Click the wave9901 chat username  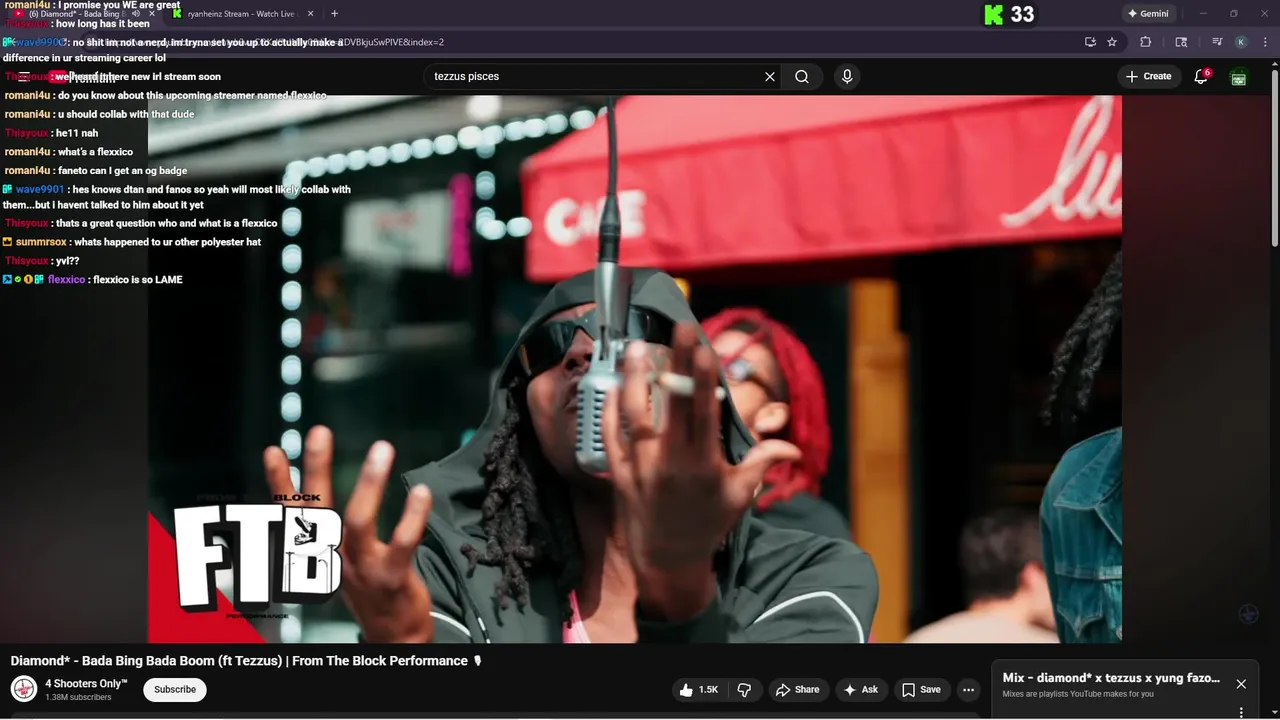tap(40, 189)
